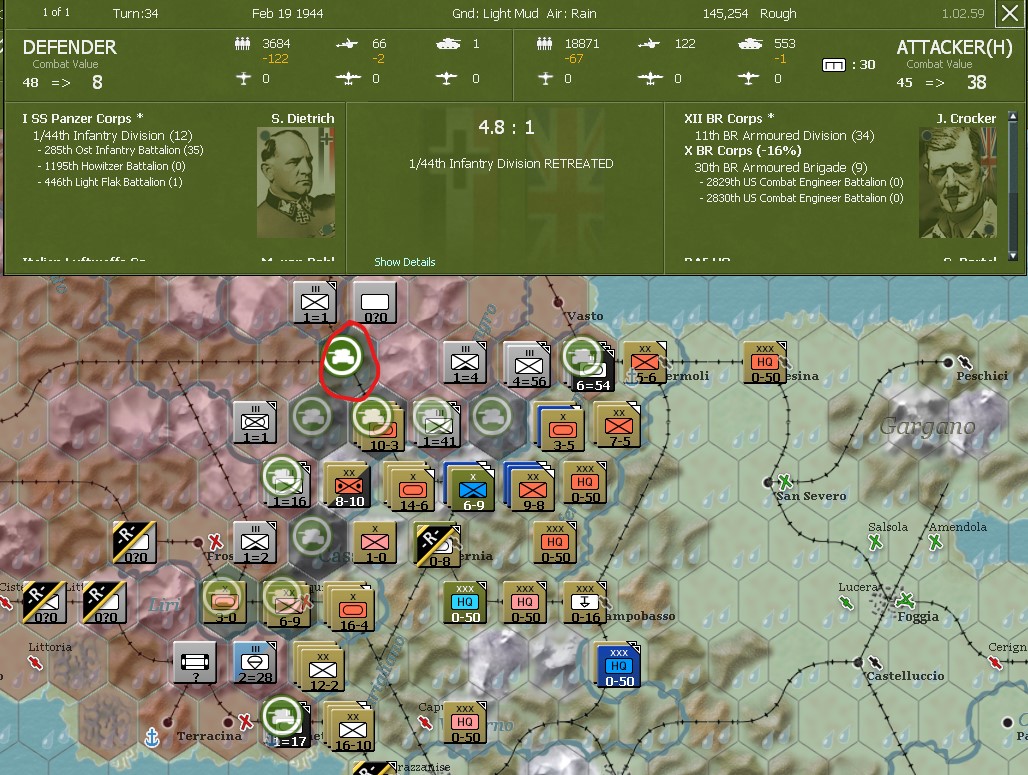This screenshot has height=775, width=1028.
Task: Select the 0?0 counter north of circle
Action: point(374,303)
